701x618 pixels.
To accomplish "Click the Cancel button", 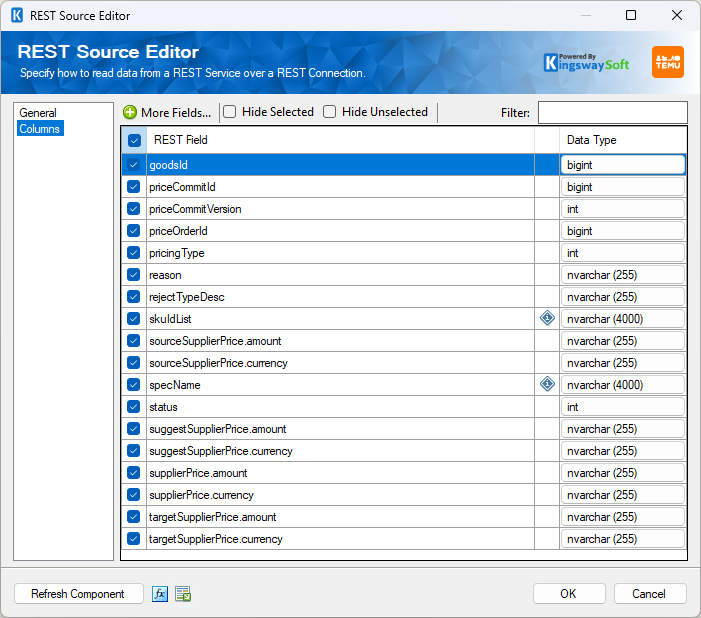I will point(650,593).
